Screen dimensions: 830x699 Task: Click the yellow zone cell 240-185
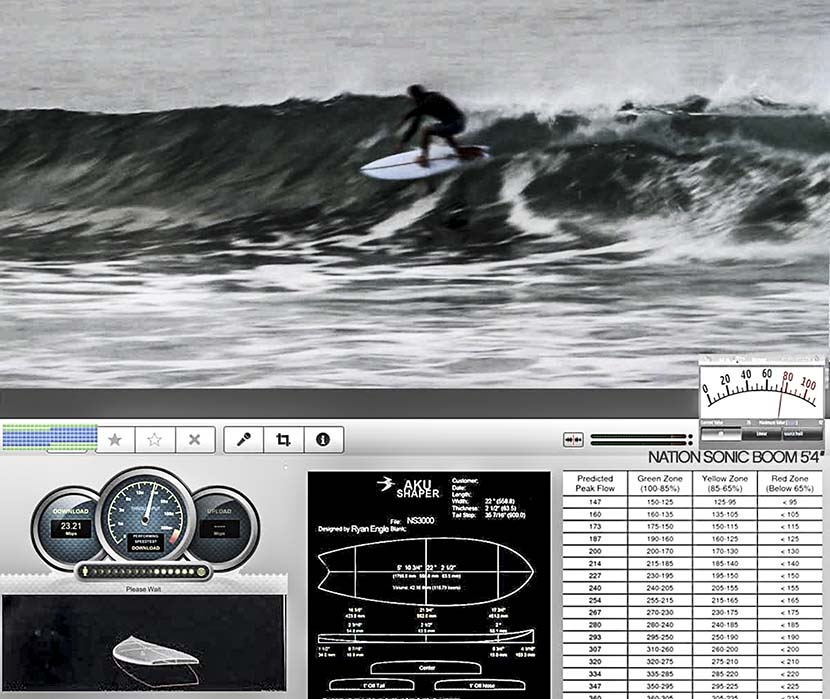pyautogui.click(x=725, y=624)
